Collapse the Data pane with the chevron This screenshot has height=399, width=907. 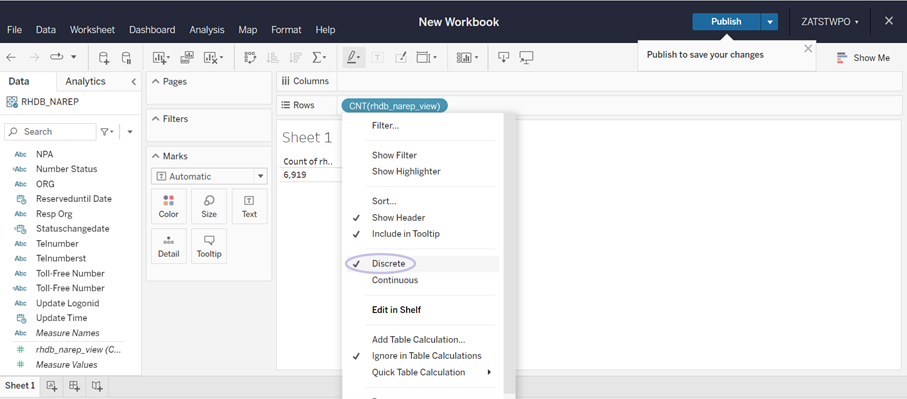[x=134, y=82]
